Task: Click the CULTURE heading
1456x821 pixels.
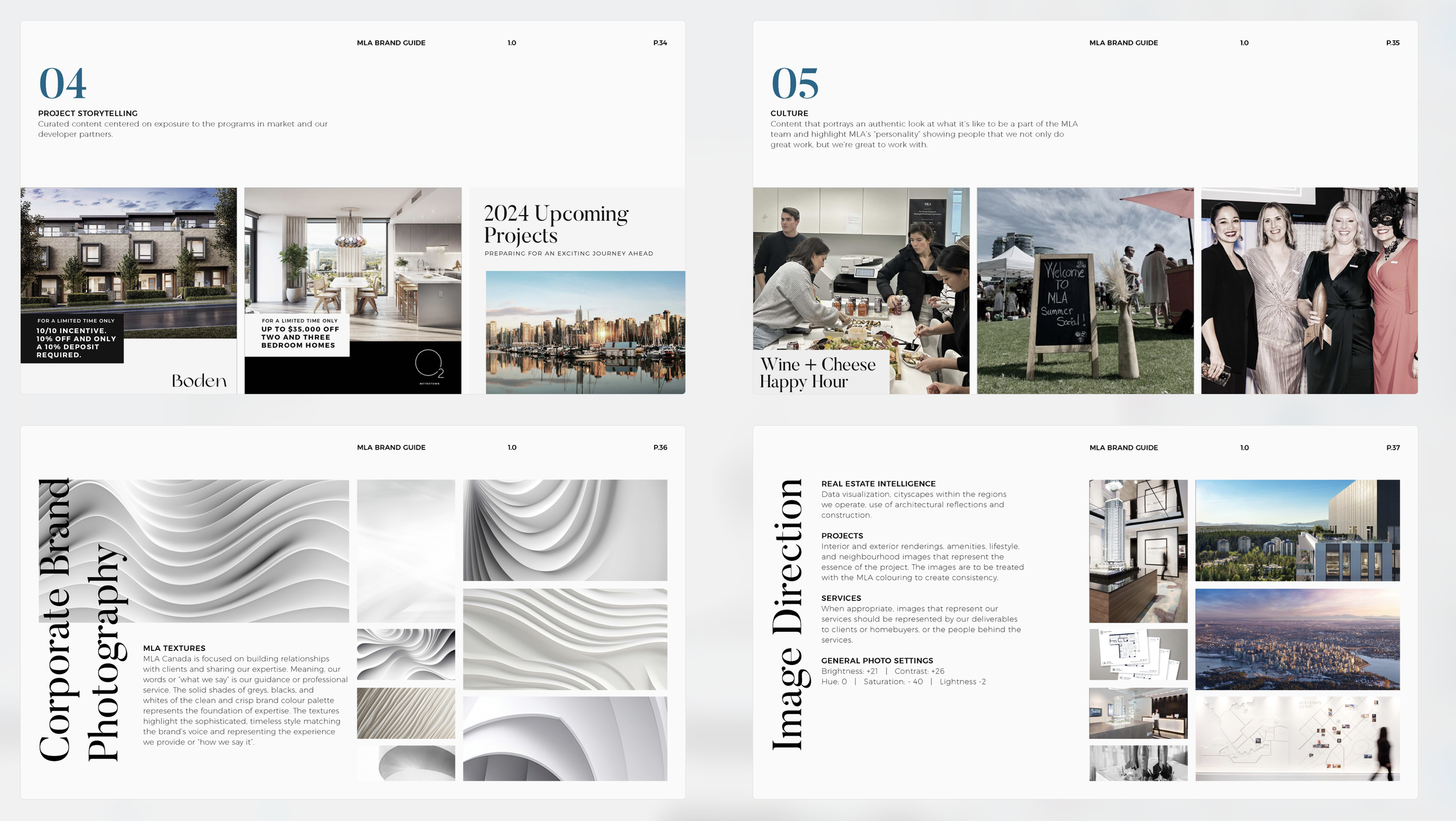Action: tap(789, 114)
